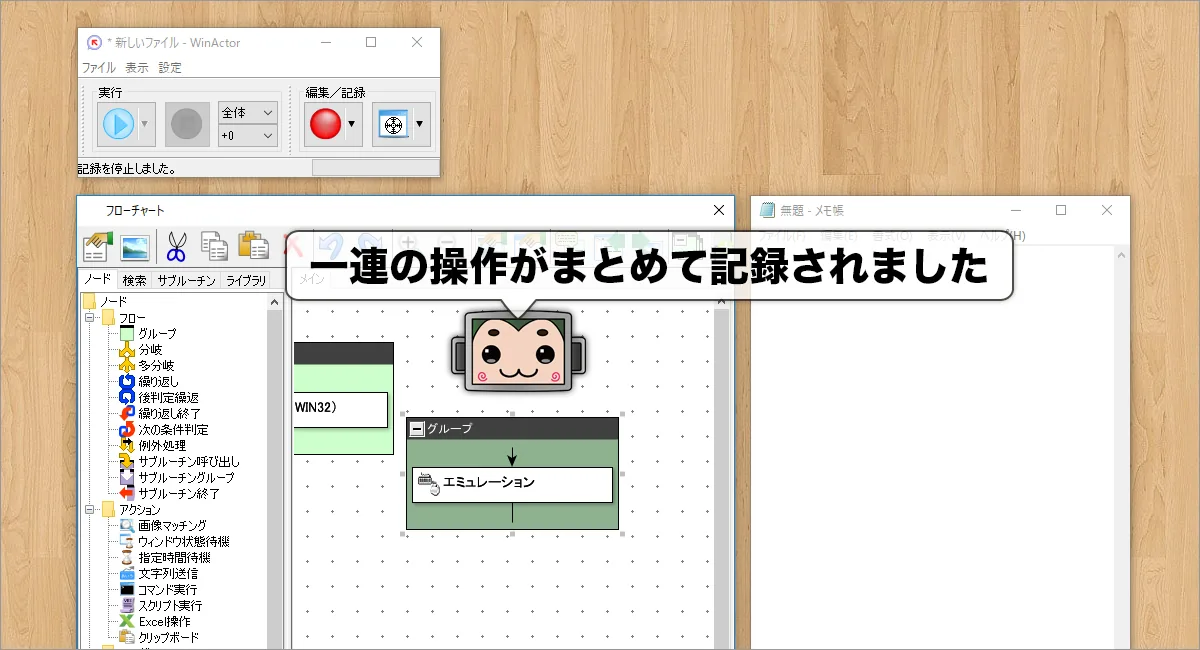The height and width of the screenshot is (650, 1200).
Task: Select the 繰り返し loop node icon
Action: [x=127, y=381]
